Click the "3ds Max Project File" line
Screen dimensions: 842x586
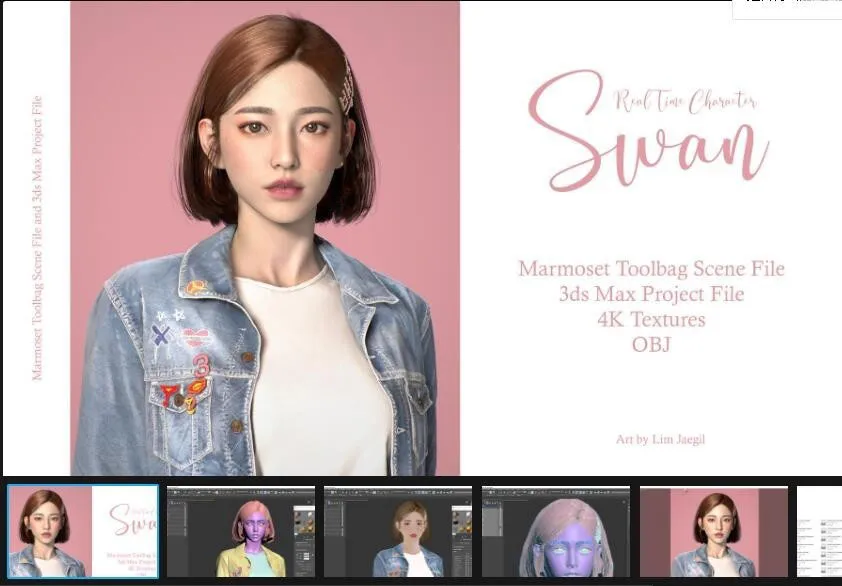pos(651,295)
